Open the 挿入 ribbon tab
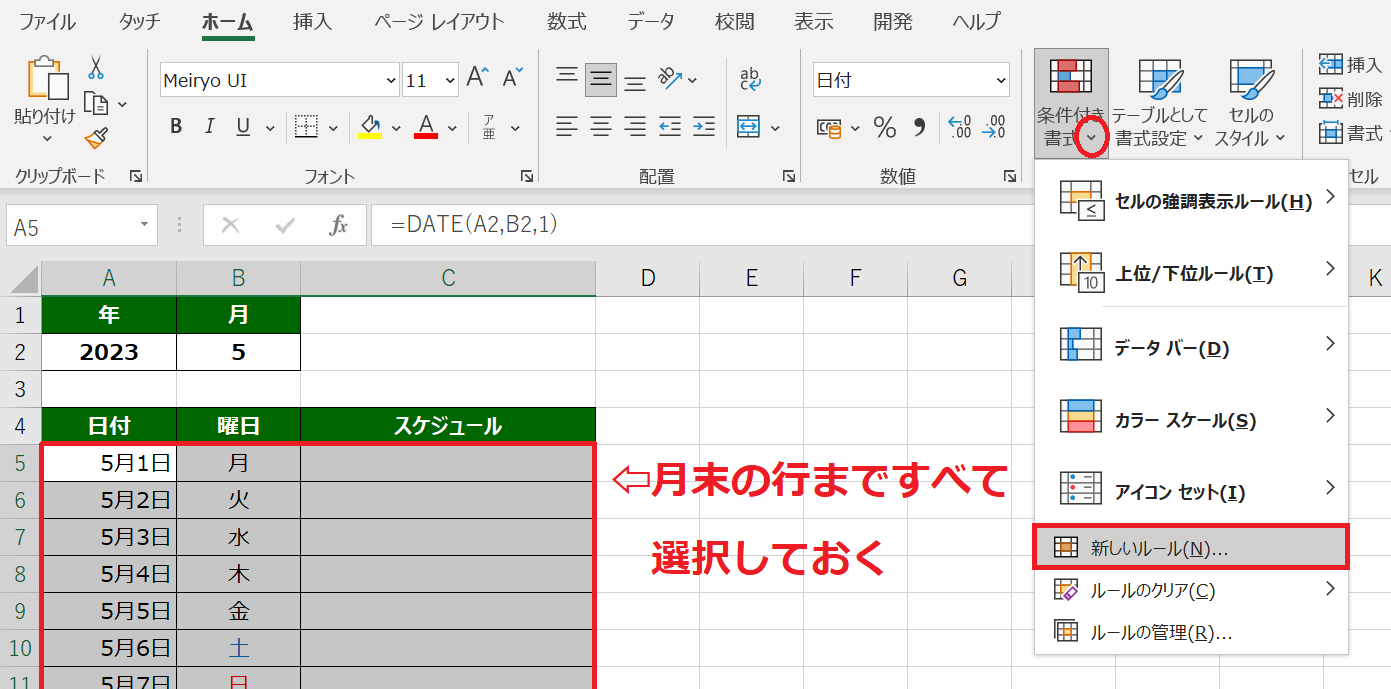This screenshot has width=1391, height=689. pyautogui.click(x=314, y=21)
